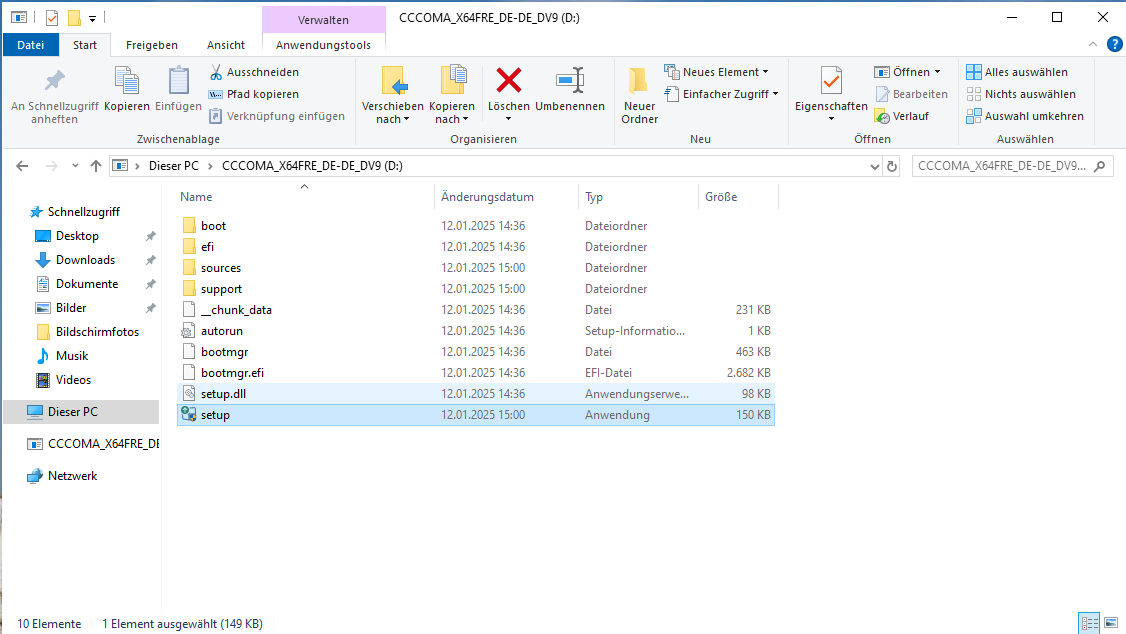1126x634 pixels.
Task: Choose Nichts auswählen
Action: (x=1021, y=94)
